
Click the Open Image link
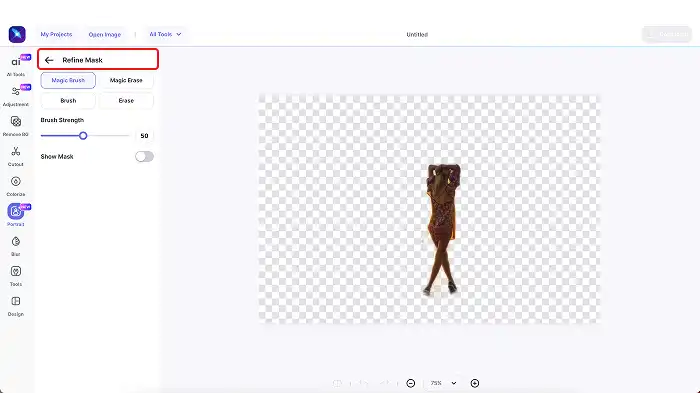point(104,34)
